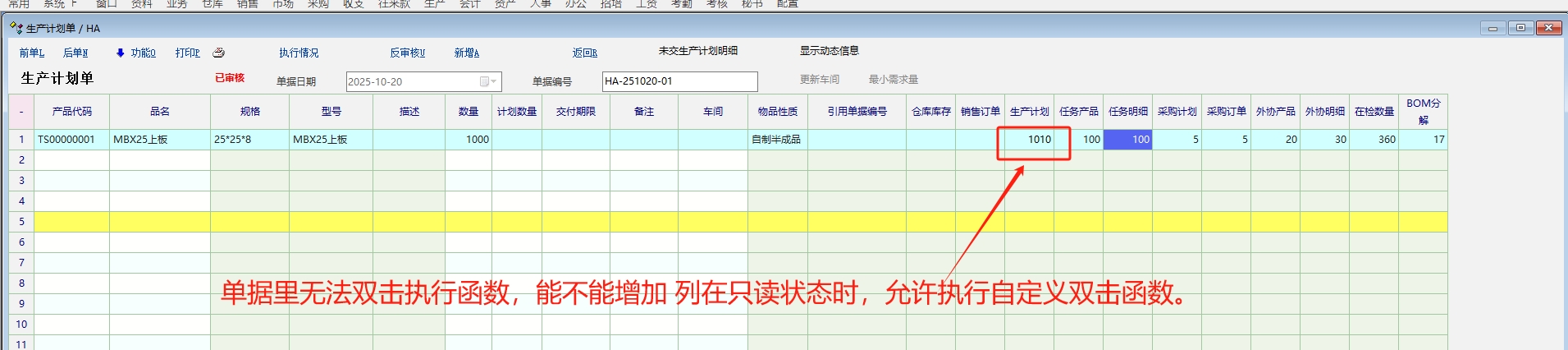Restore the 生产计划单 child window
Image resolution: width=1568 pixels, height=350 pixels.
click(1520, 28)
